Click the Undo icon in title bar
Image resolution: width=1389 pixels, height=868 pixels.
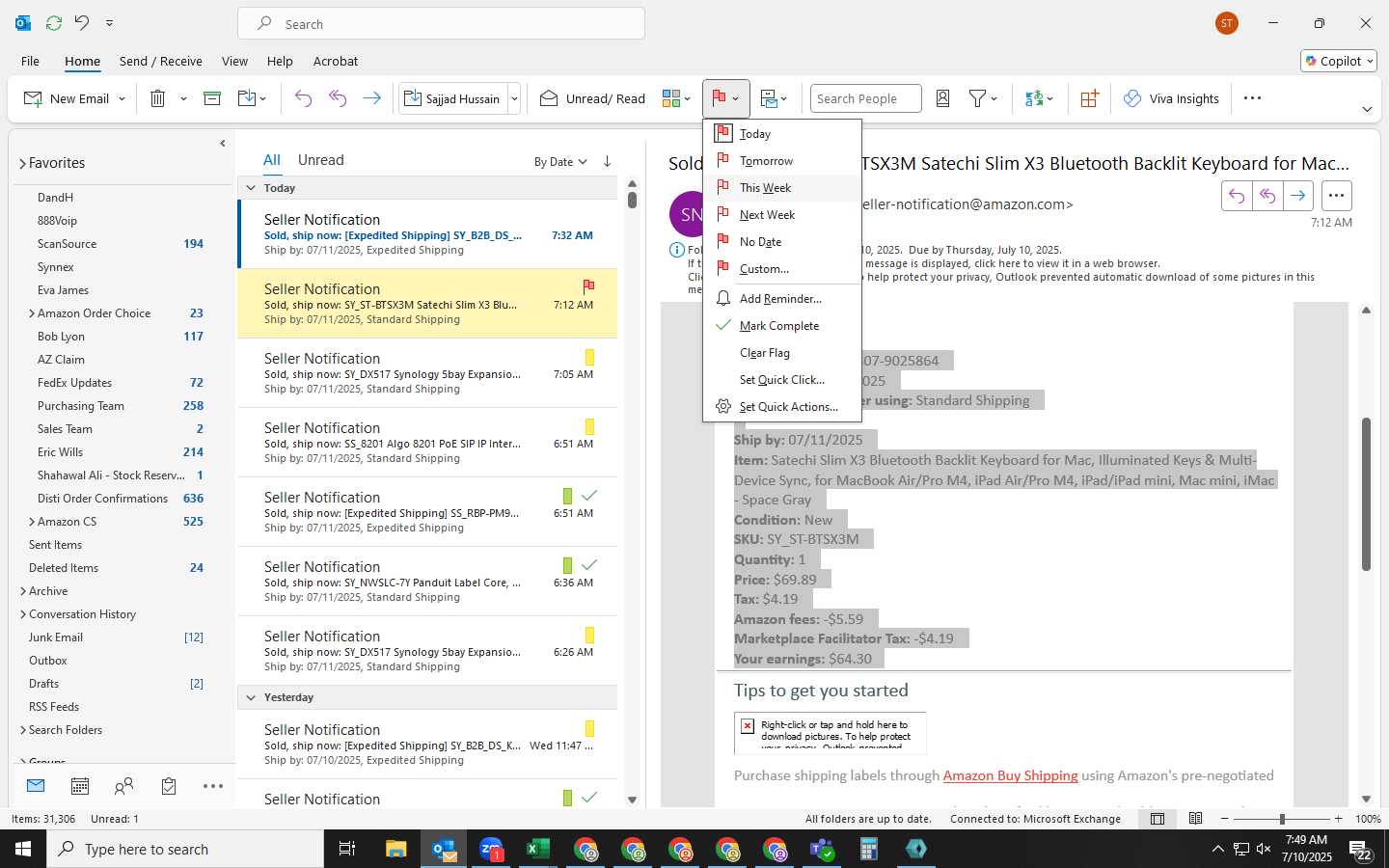pos(82,22)
